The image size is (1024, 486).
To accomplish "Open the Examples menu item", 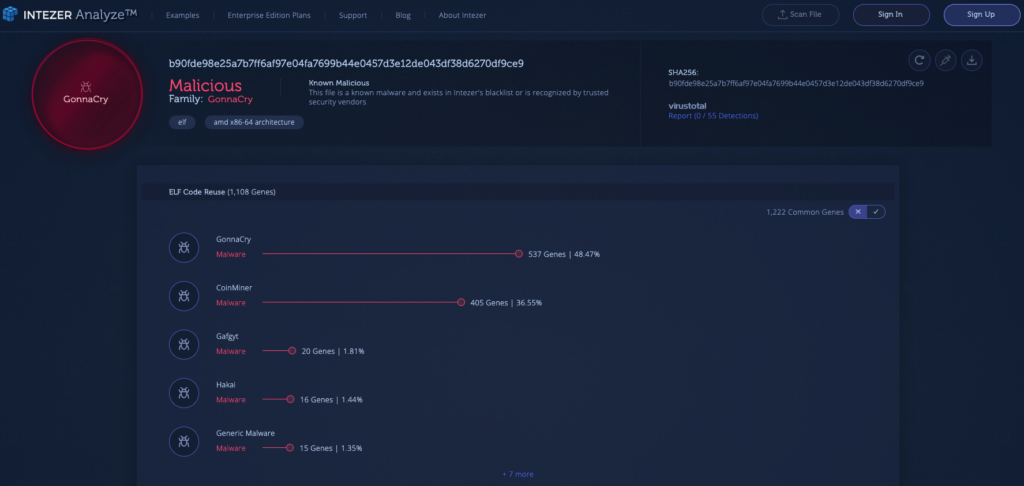I will tap(181, 16).
